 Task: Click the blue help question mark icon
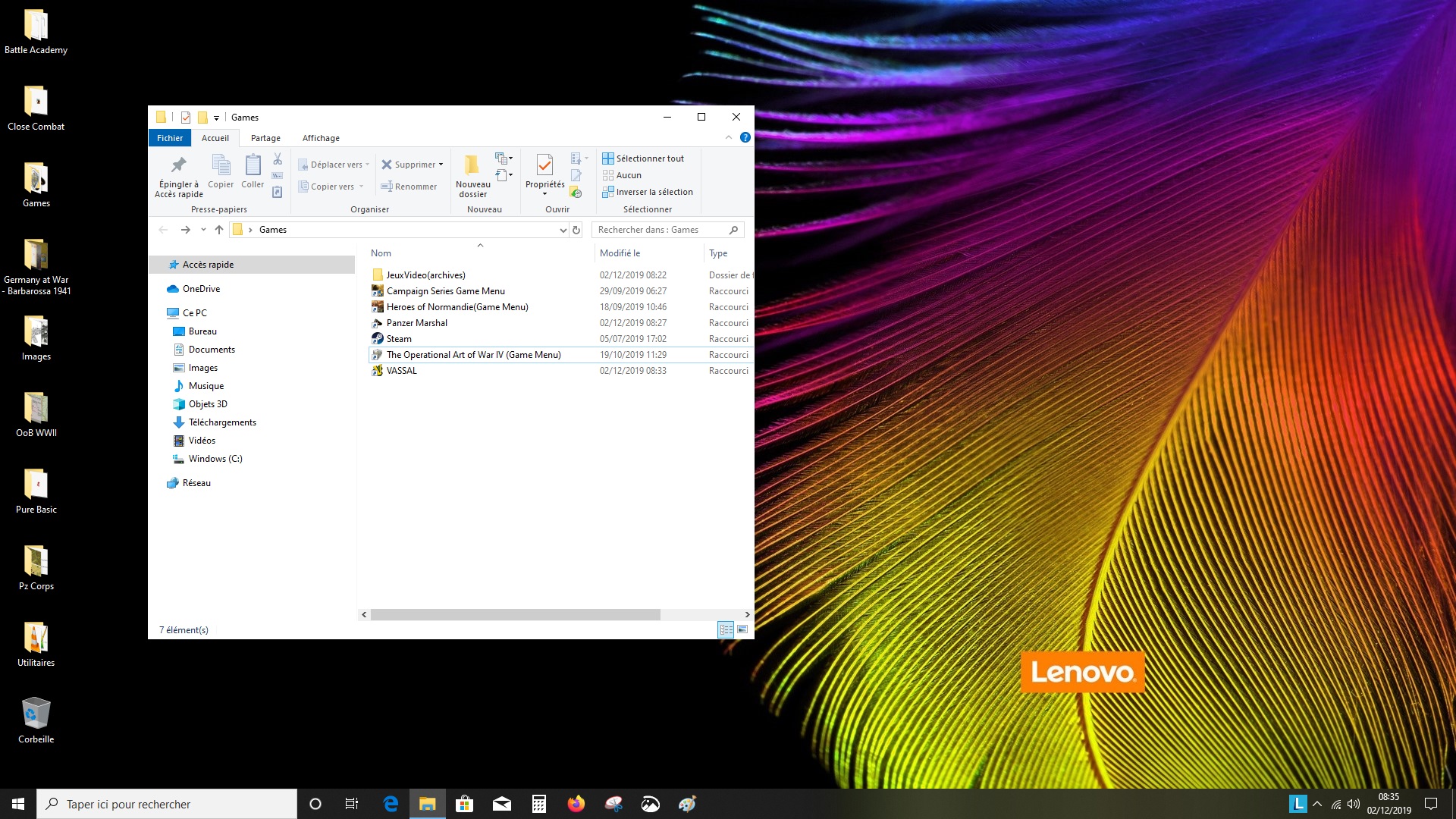point(745,137)
